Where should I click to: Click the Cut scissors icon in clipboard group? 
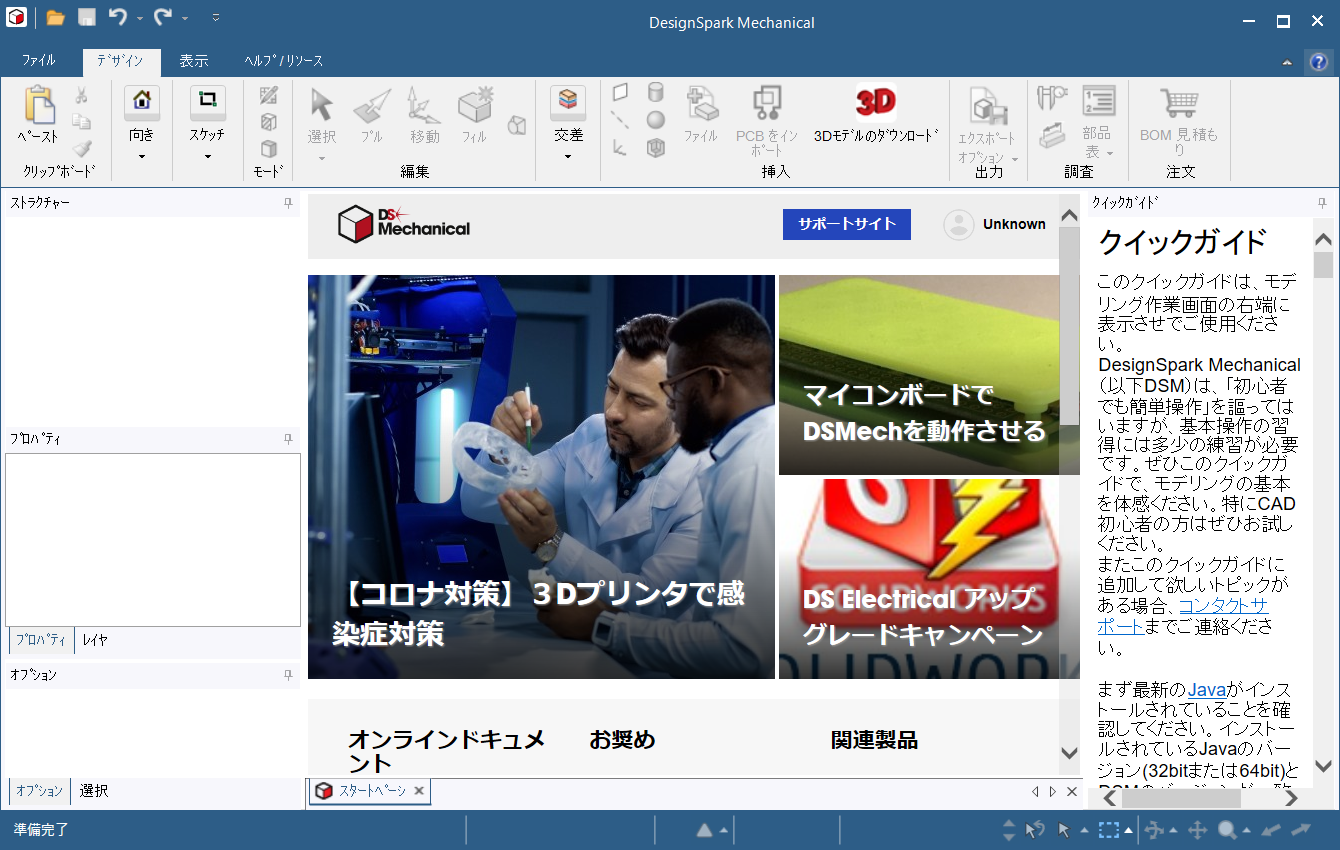coord(81,95)
